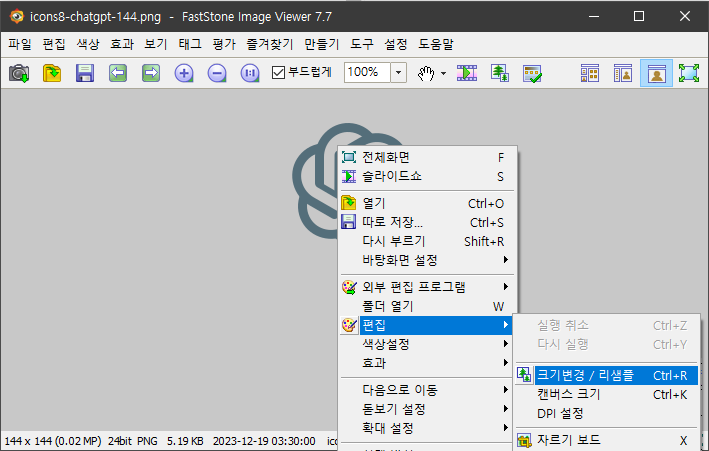Viewport: 709px width, 451px height.
Task: Switch to the browser with preview layout icon
Action: click(x=623, y=73)
